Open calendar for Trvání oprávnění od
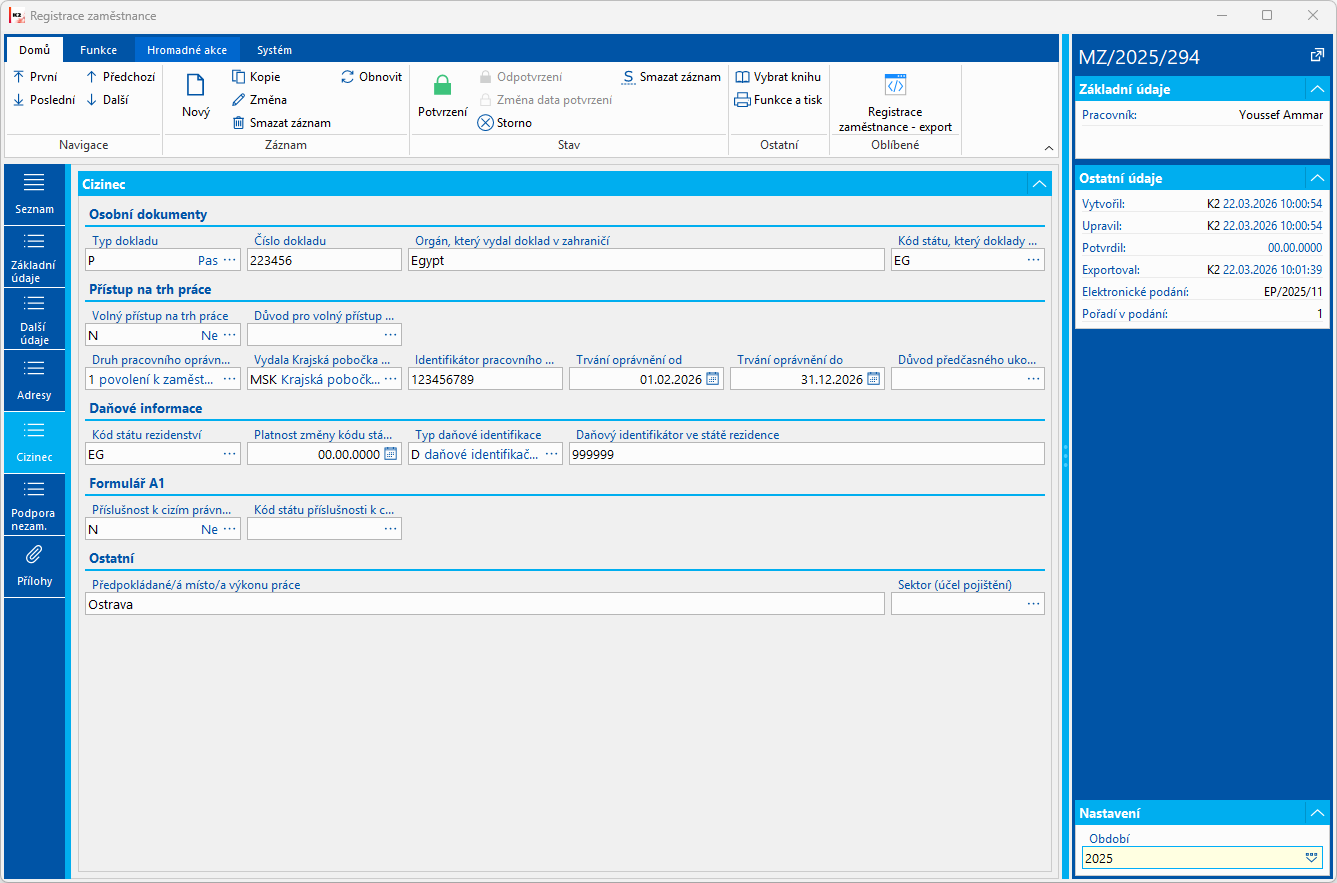This screenshot has height=883, width=1337. pos(712,379)
